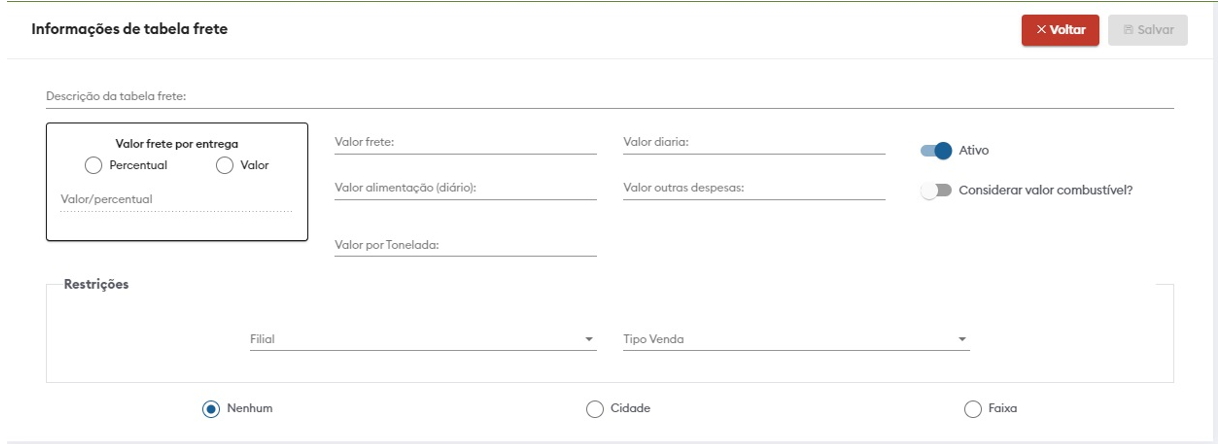Viewport: 1219px width, 444px height.
Task: Click the Valor outras despesas field
Action: pos(754,189)
